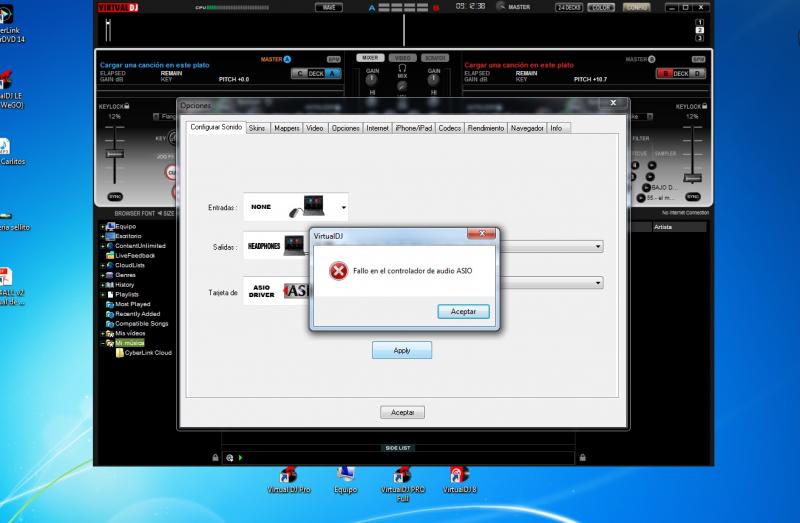Select deck D on right deck switch
The image size is (800, 523).
point(697,73)
